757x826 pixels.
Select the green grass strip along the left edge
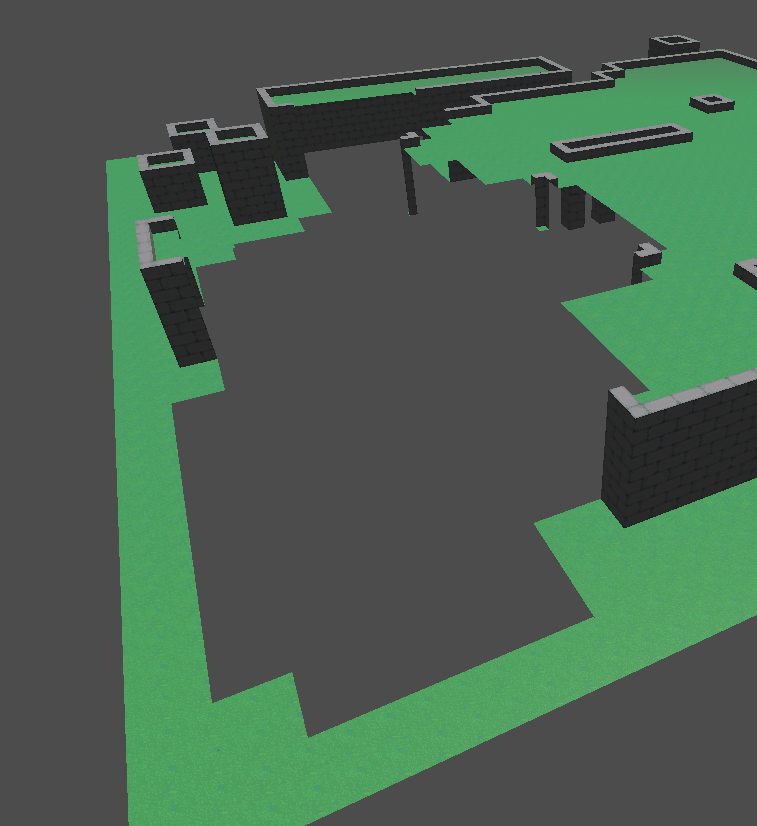click(150, 550)
